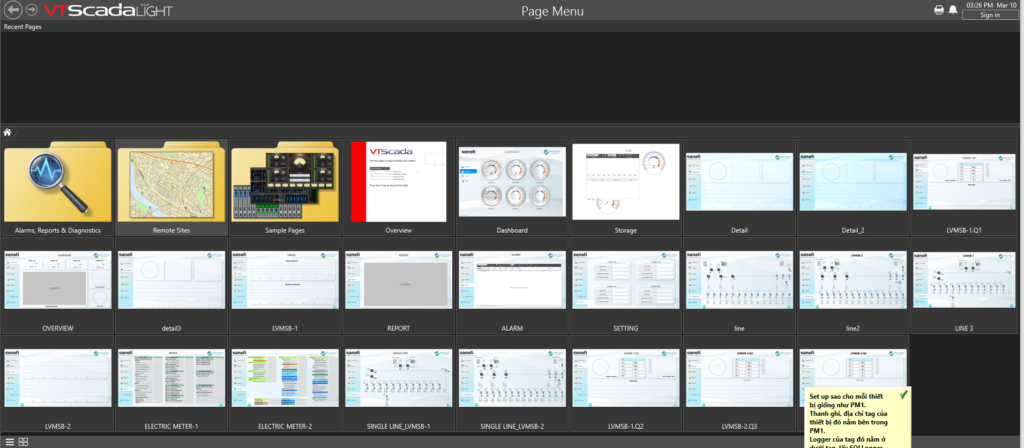Click the back navigation arrow
Image resolution: width=1024 pixels, height=448 pixels.
coord(12,10)
